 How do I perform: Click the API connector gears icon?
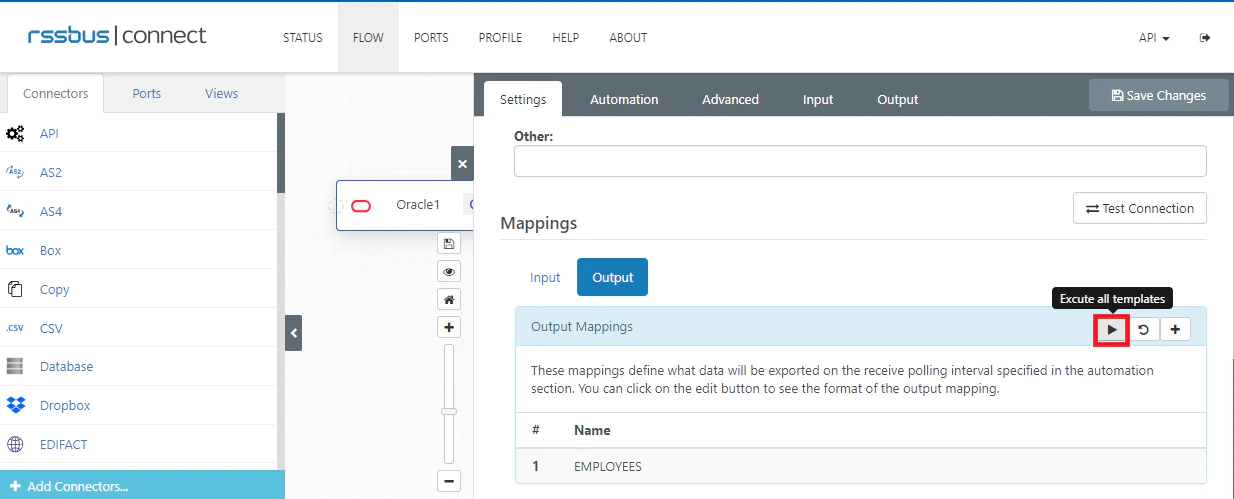pos(15,133)
